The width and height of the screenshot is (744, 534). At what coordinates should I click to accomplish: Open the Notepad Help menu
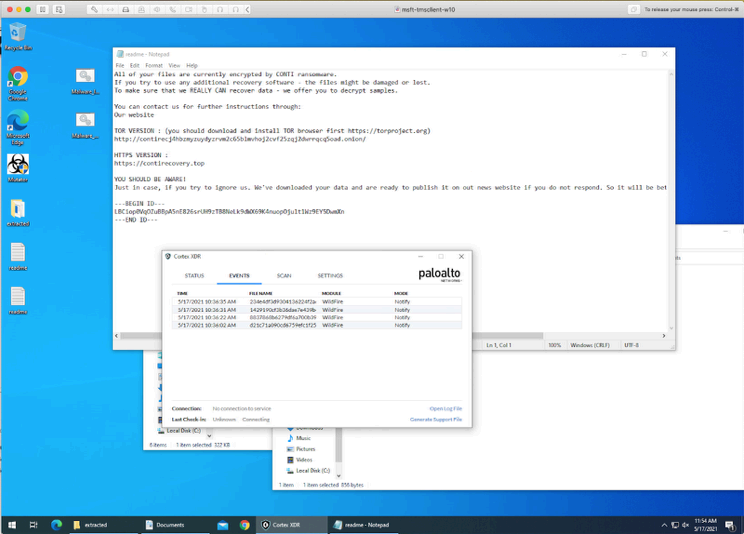(192, 66)
